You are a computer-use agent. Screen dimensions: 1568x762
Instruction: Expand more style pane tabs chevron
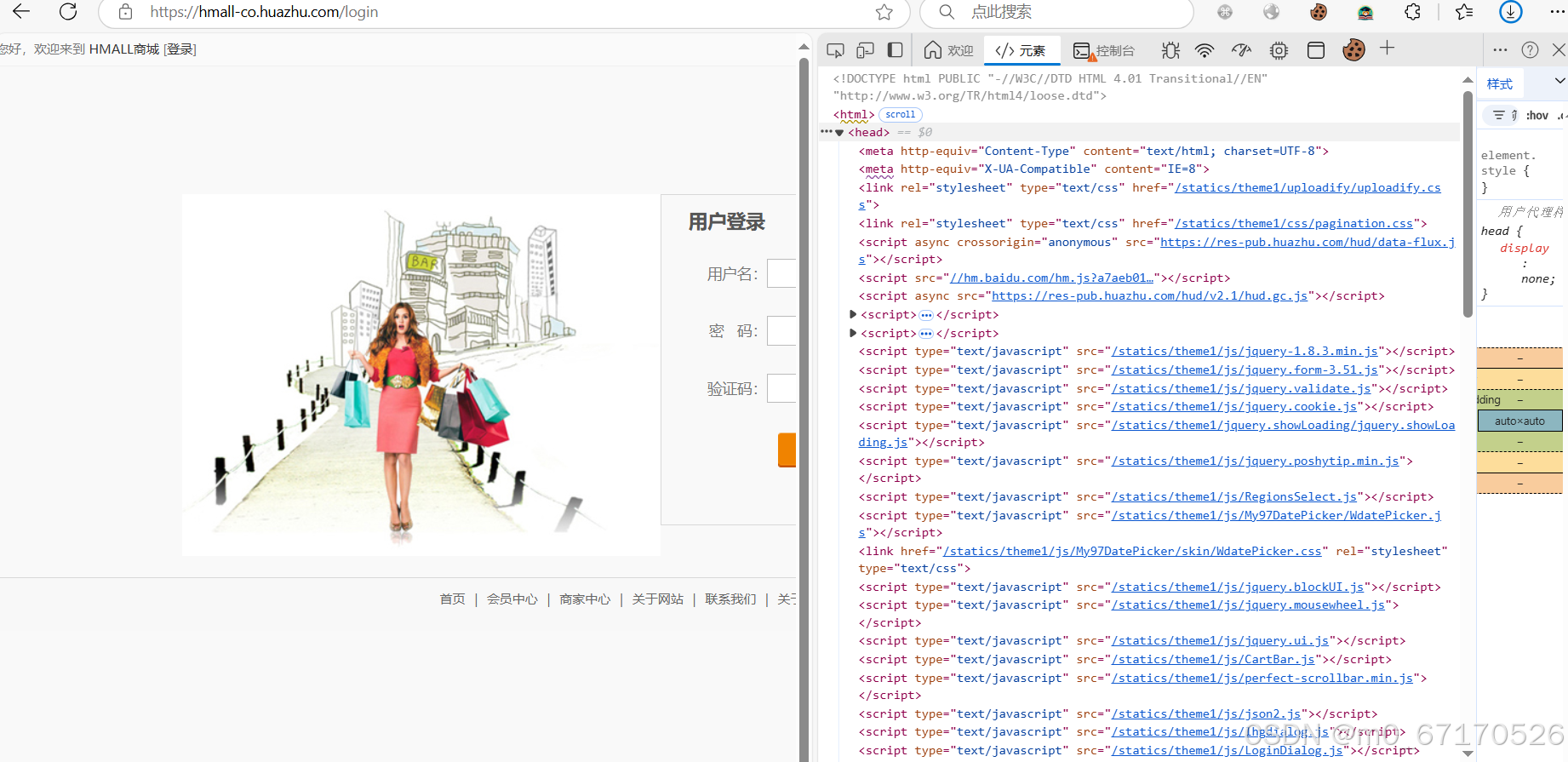tap(1559, 81)
